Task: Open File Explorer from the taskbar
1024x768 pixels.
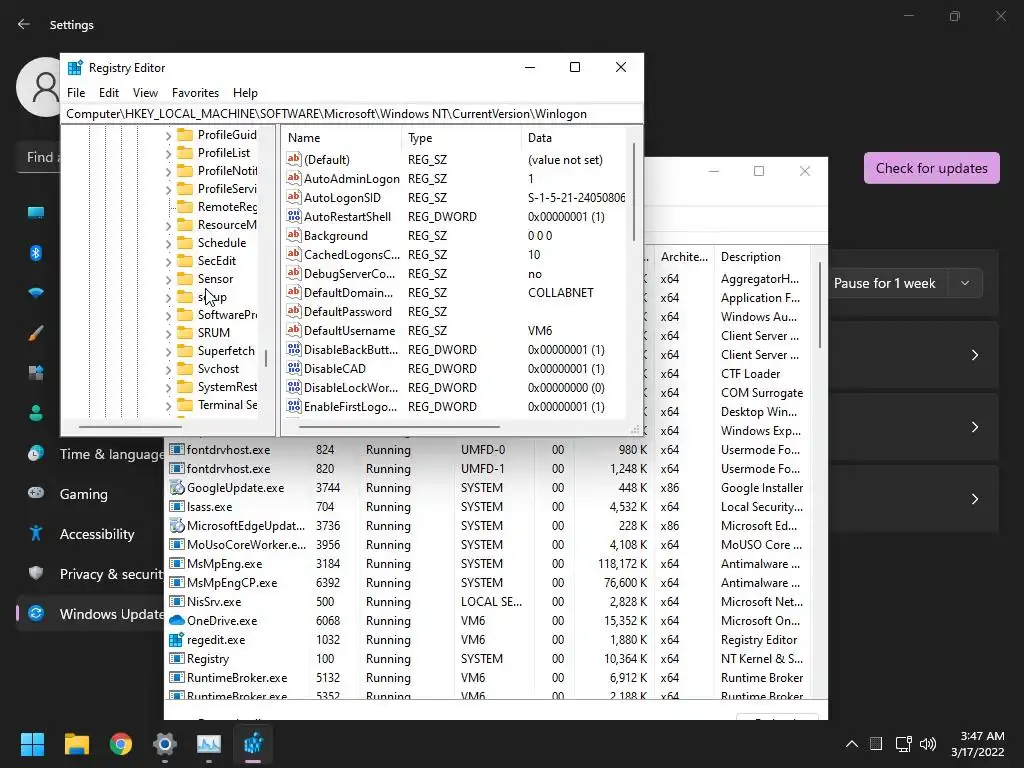Action: click(x=76, y=743)
